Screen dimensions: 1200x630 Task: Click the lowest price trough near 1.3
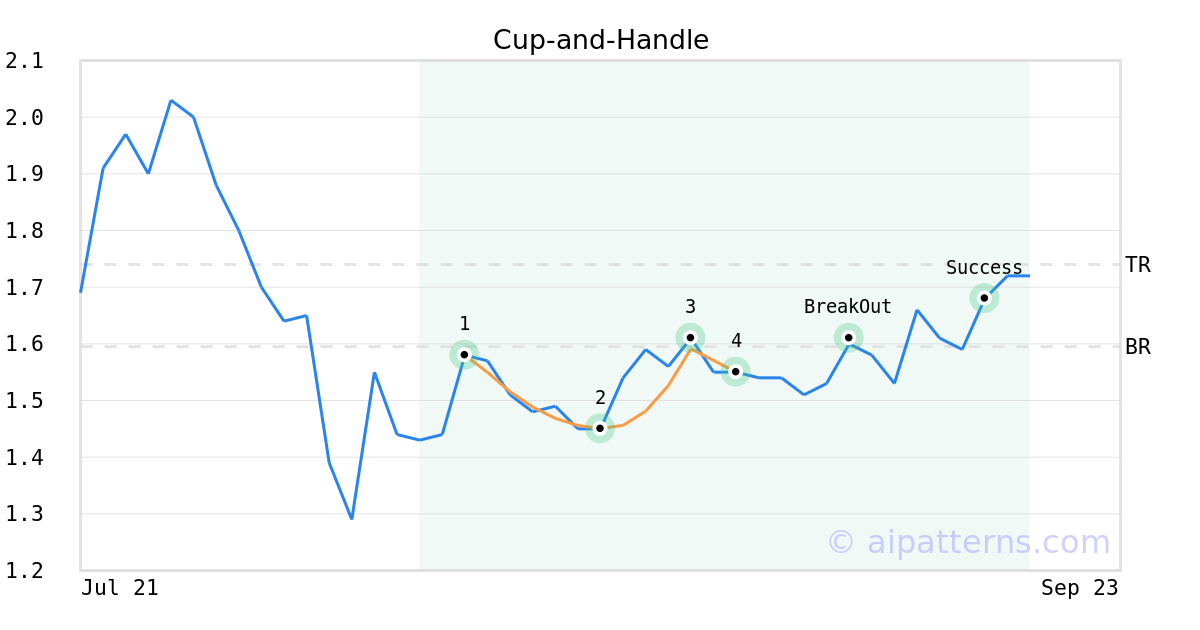tap(352, 518)
